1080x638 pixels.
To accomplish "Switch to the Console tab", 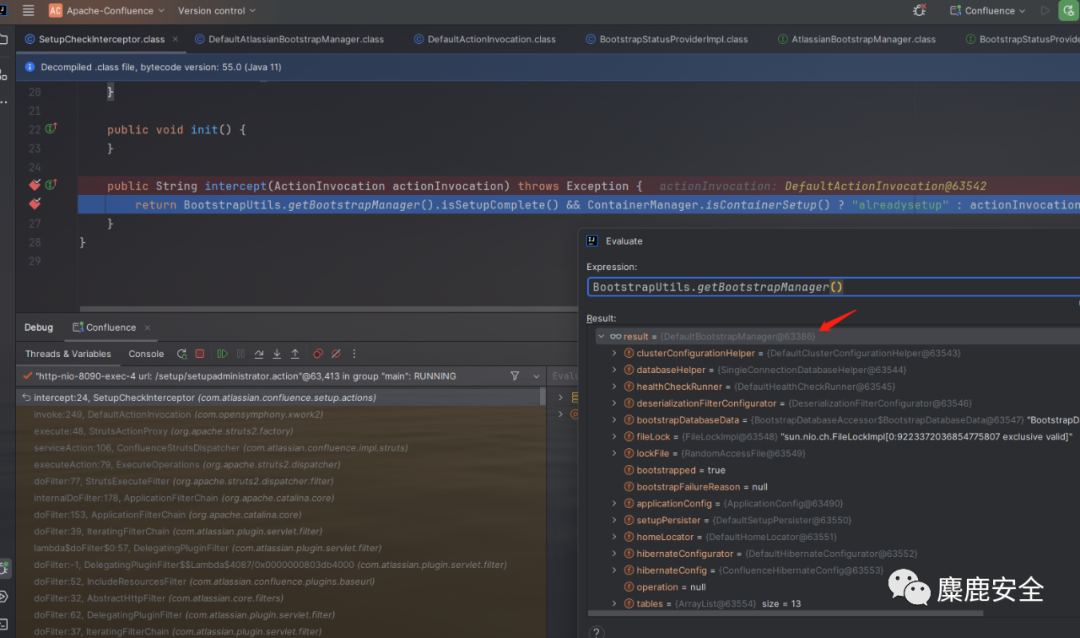I will 146,353.
